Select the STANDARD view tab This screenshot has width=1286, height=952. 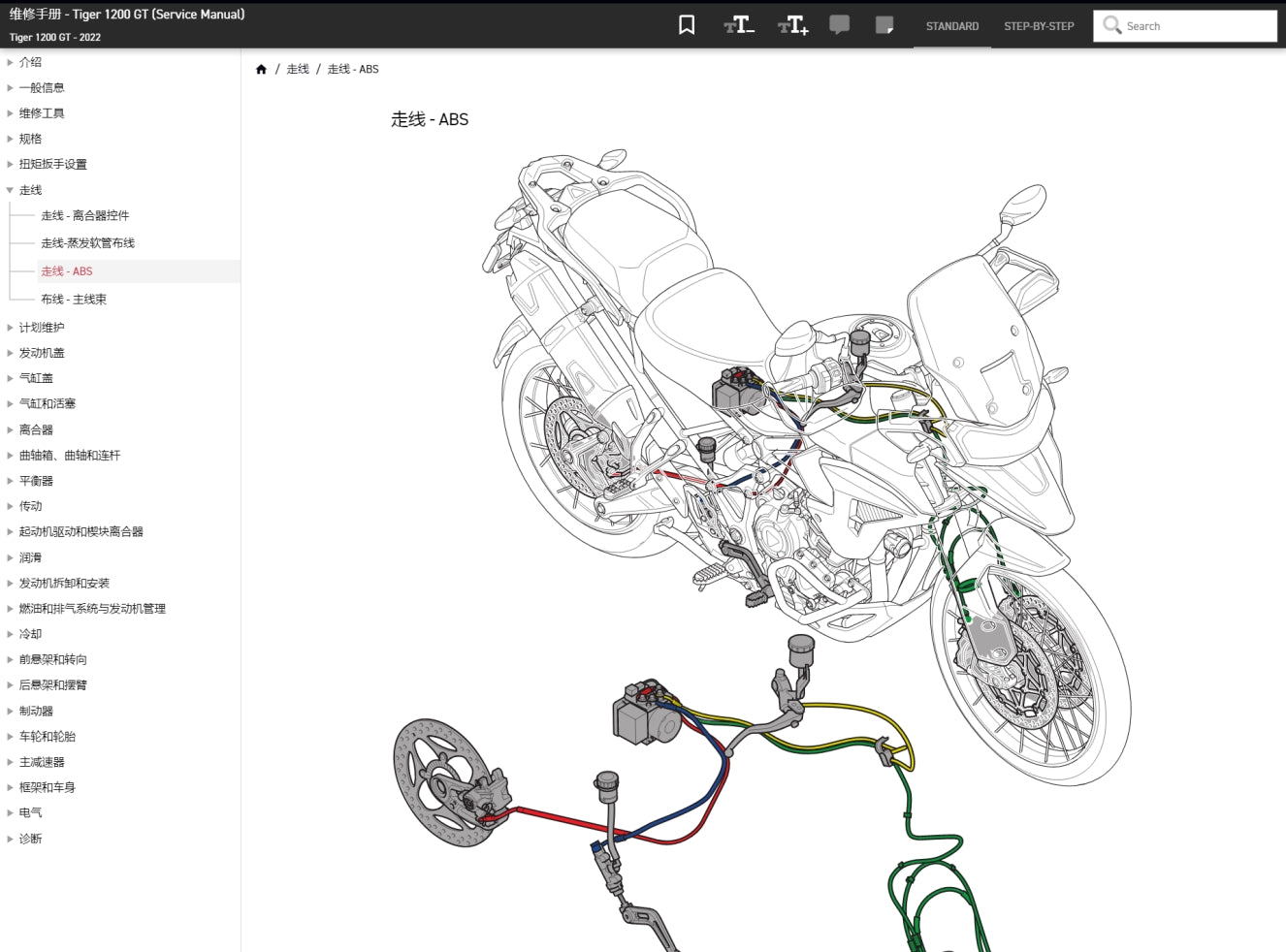[x=951, y=26]
